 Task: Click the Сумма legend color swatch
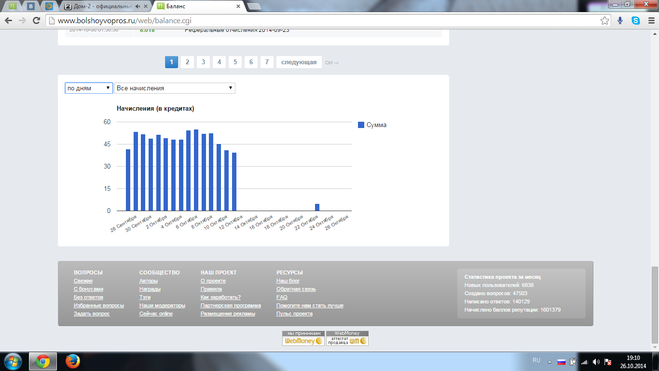point(361,125)
